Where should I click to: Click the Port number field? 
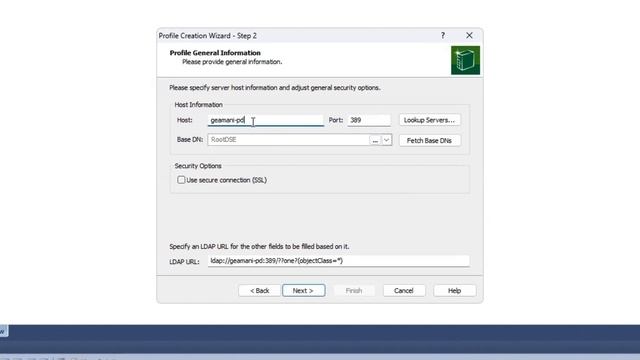369,120
